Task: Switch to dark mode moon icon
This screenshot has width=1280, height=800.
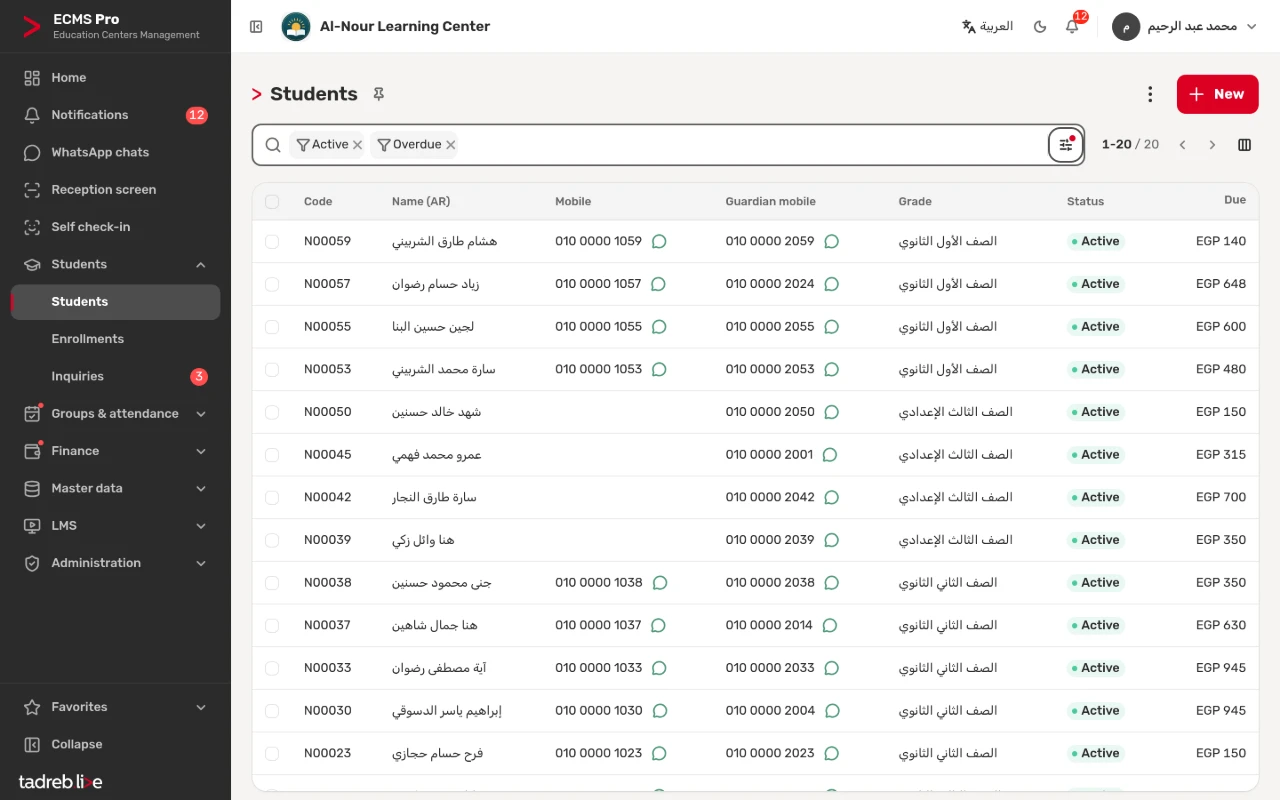Action: coord(1040,27)
